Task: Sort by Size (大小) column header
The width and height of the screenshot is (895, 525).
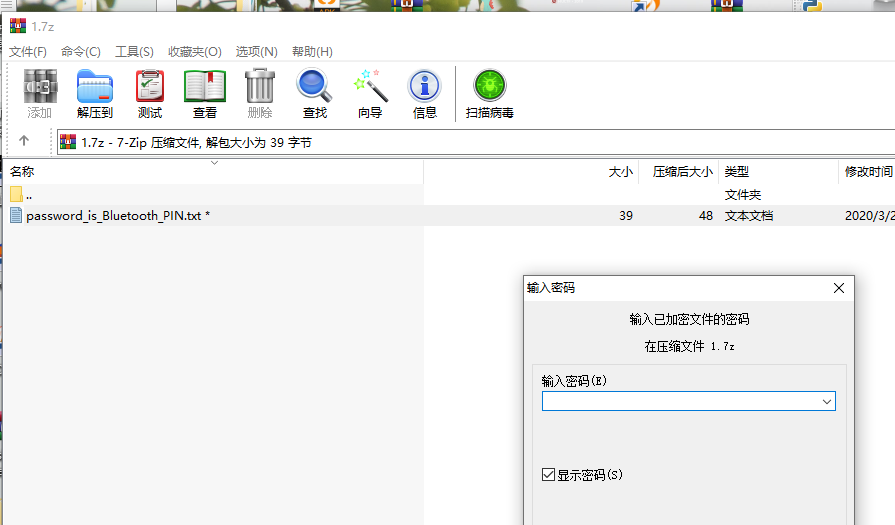Action: 620,172
